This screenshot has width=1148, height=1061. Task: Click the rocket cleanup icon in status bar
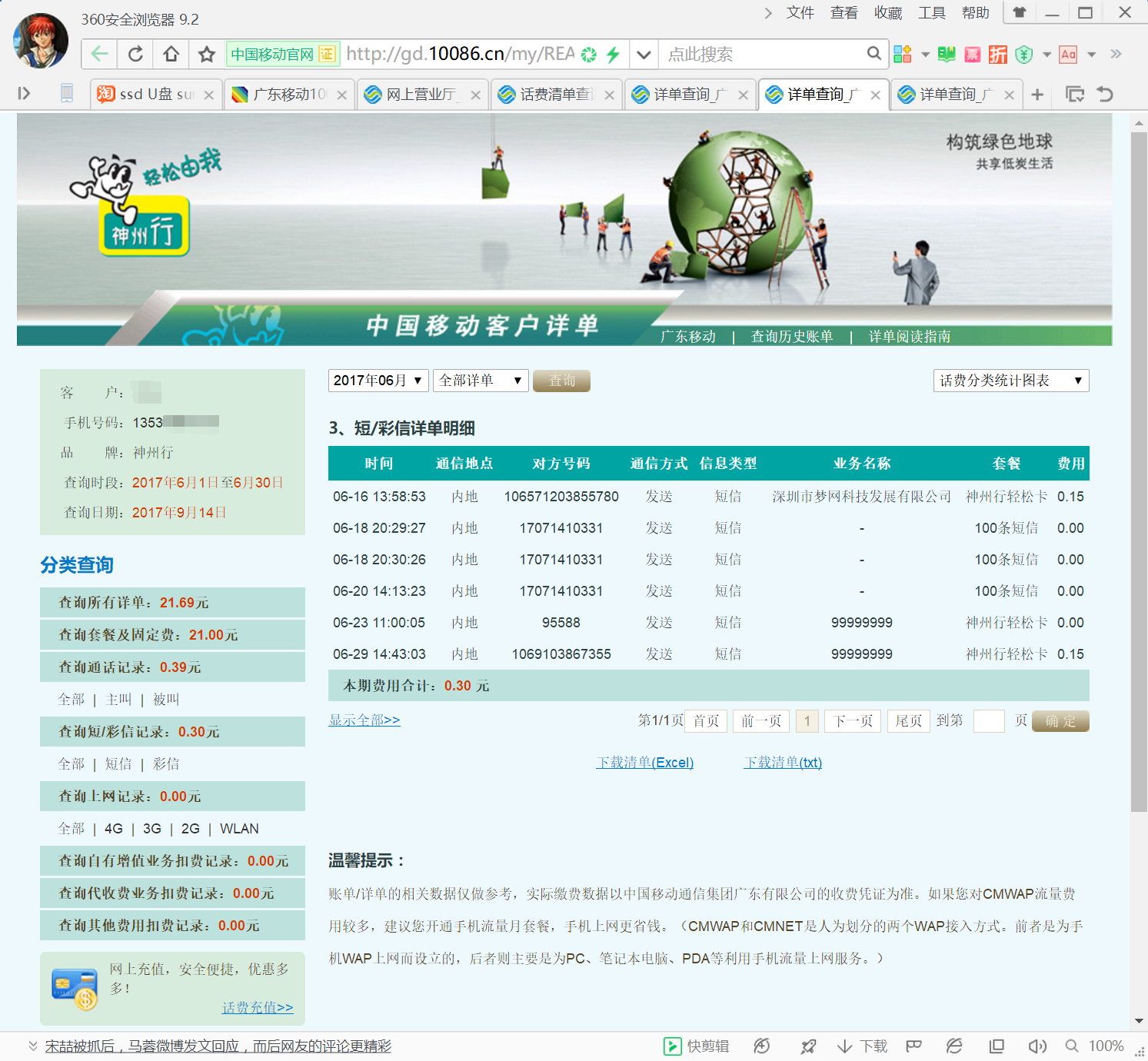(x=808, y=1046)
